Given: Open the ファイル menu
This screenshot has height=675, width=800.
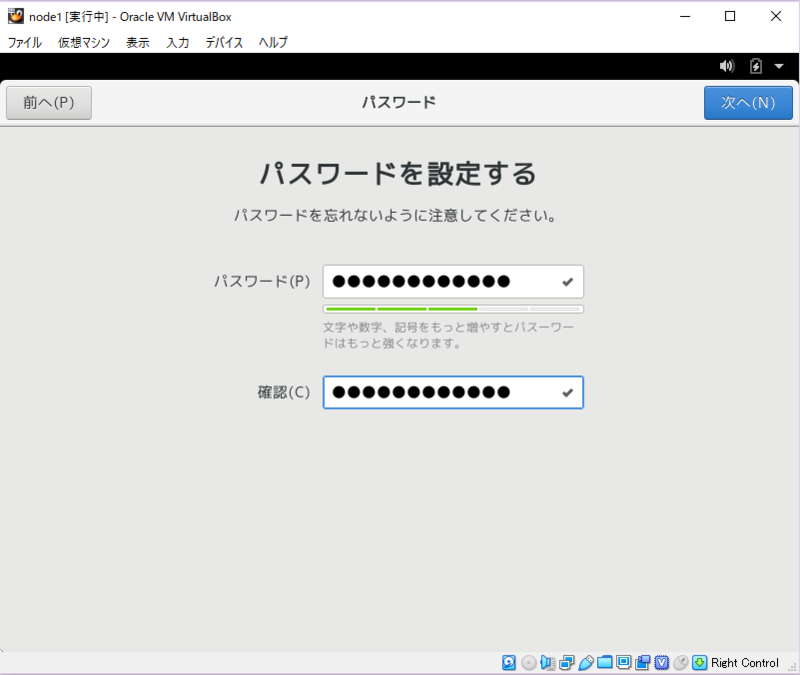Looking at the screenshot, I should click(24, 42).
